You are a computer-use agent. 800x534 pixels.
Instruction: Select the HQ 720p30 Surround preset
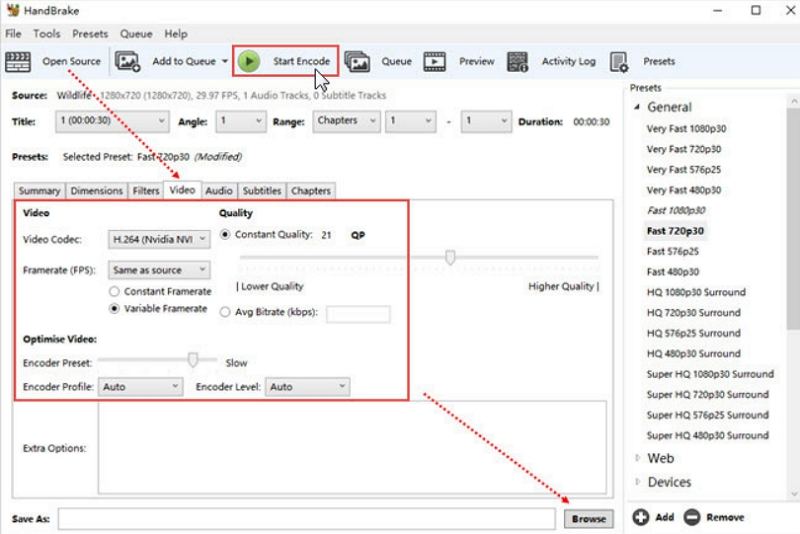click(x=693, y=312)
